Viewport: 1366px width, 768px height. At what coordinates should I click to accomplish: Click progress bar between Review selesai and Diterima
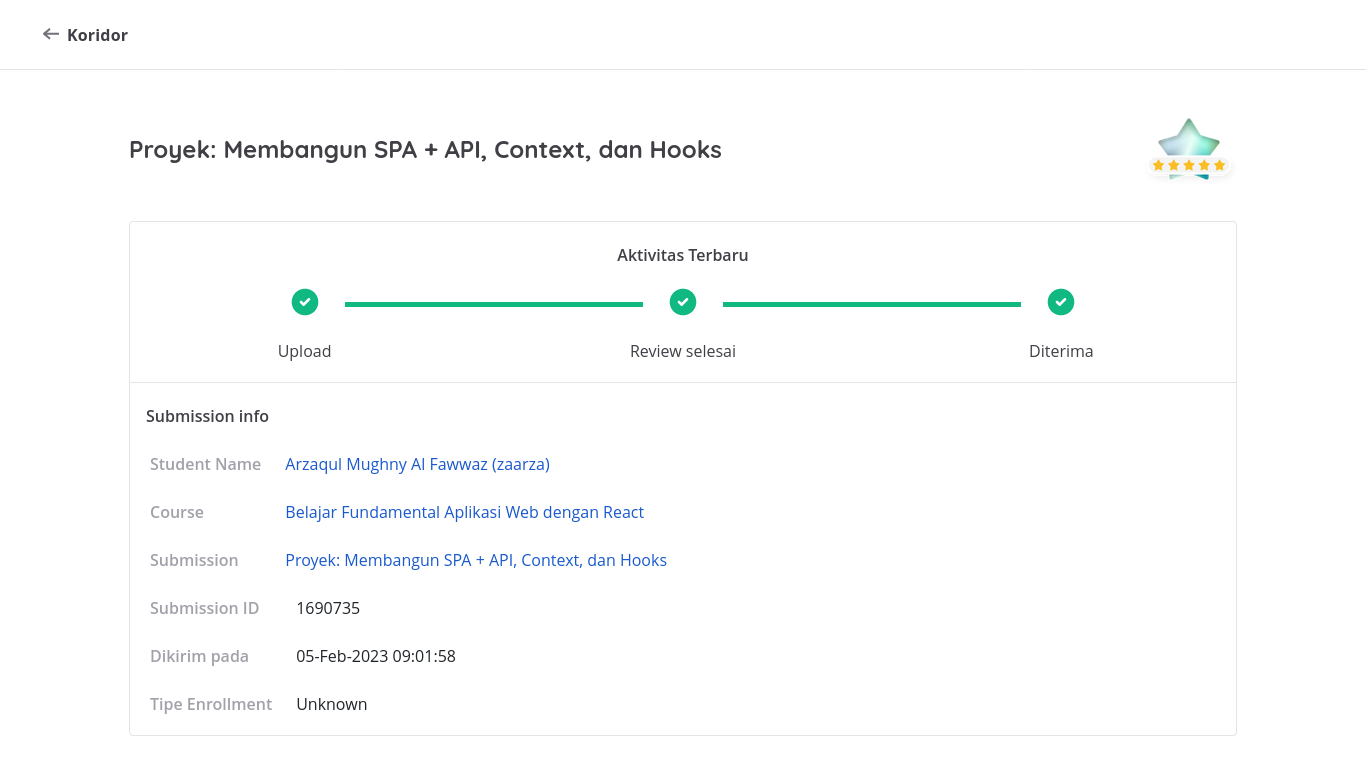872,304
